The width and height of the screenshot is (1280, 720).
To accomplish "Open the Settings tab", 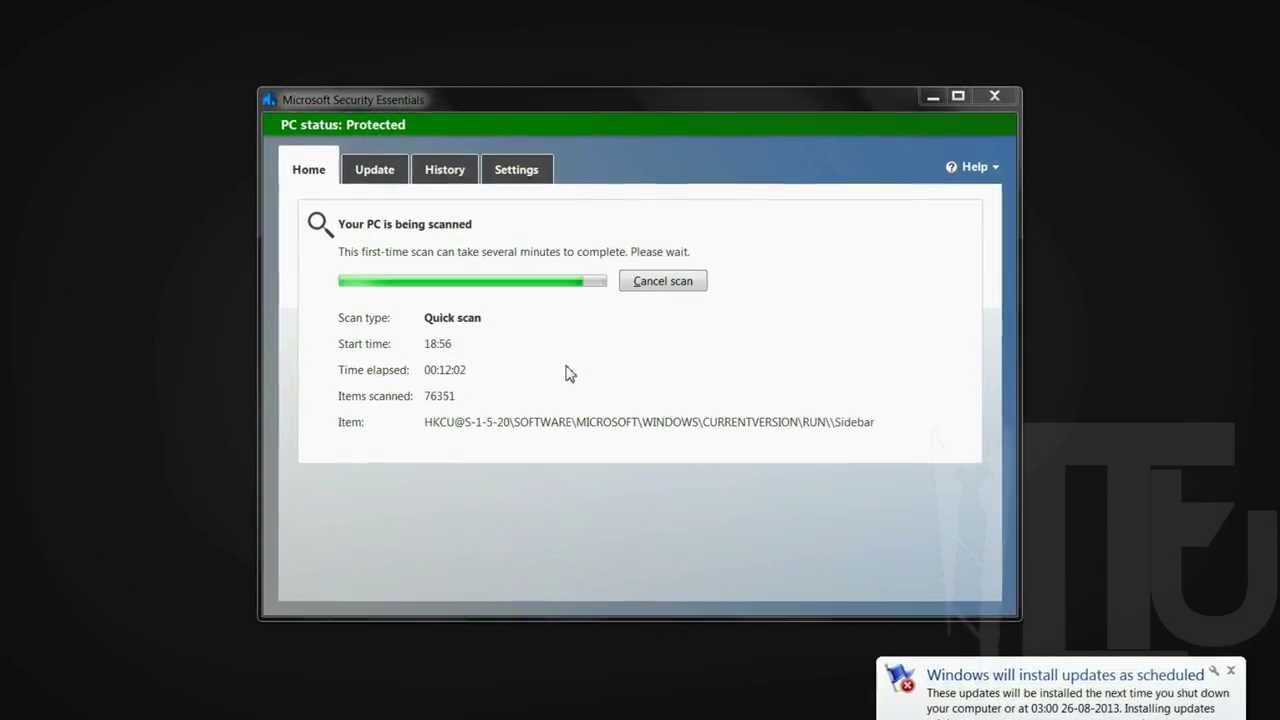I will pos(516,169).
